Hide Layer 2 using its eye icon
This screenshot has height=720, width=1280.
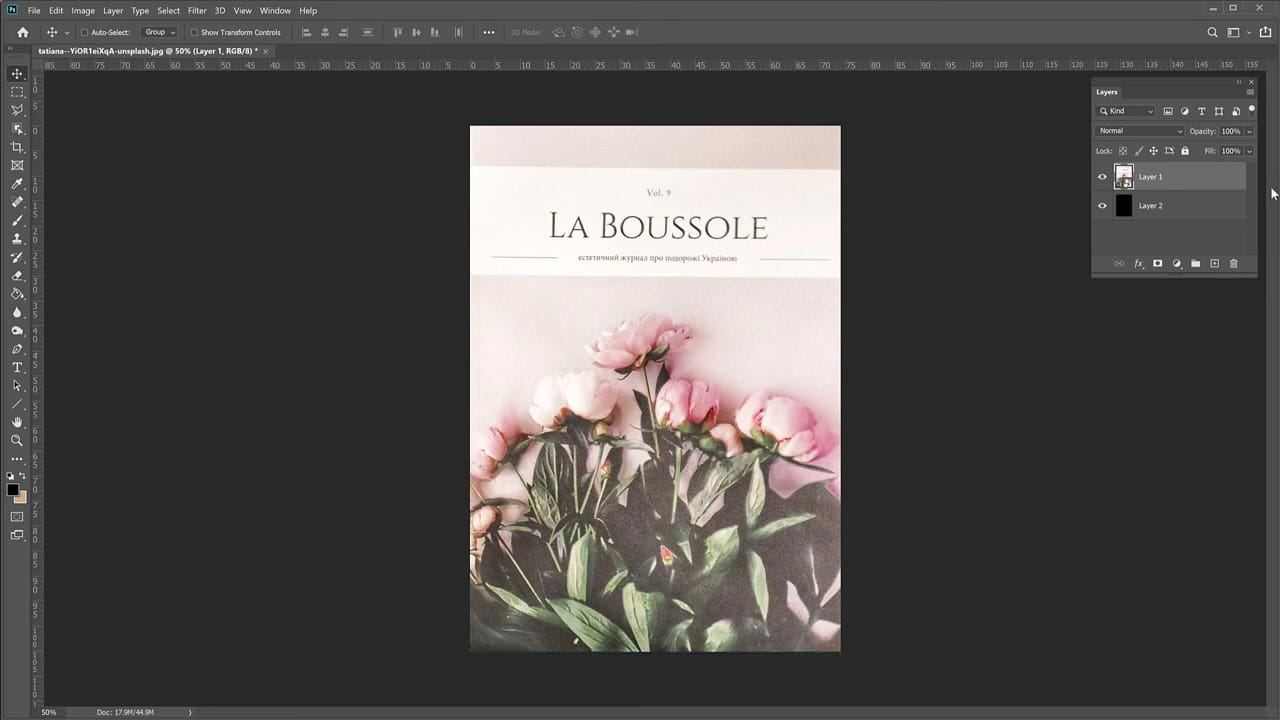(1103, 206)
